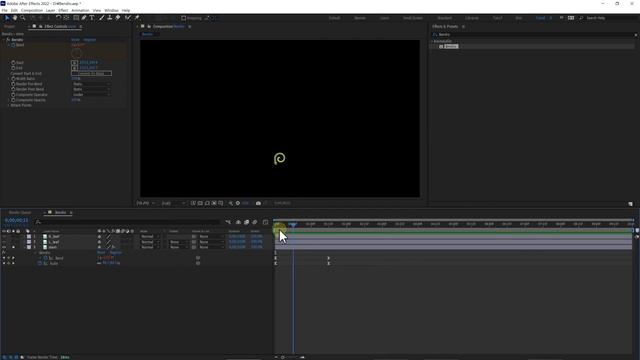Screen dimensions: 640x360
Task: Click the label color swatch of layer 3
Action: tap(29, 247)
